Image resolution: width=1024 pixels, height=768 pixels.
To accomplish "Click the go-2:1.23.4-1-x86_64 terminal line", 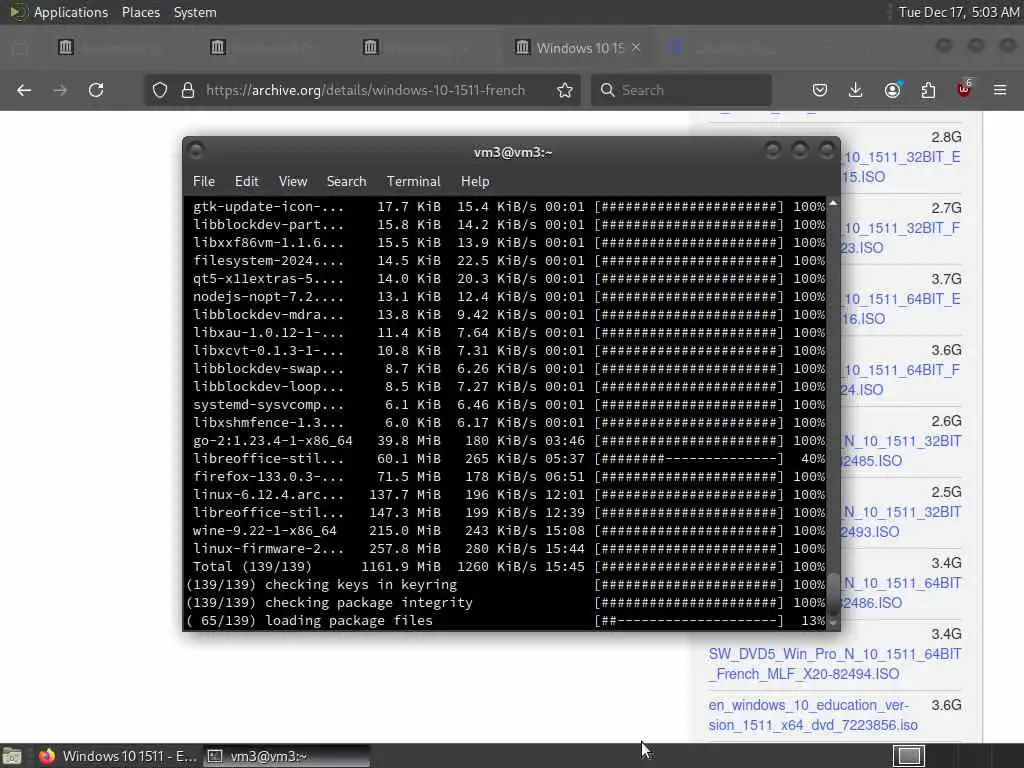I will click(509, 441).
